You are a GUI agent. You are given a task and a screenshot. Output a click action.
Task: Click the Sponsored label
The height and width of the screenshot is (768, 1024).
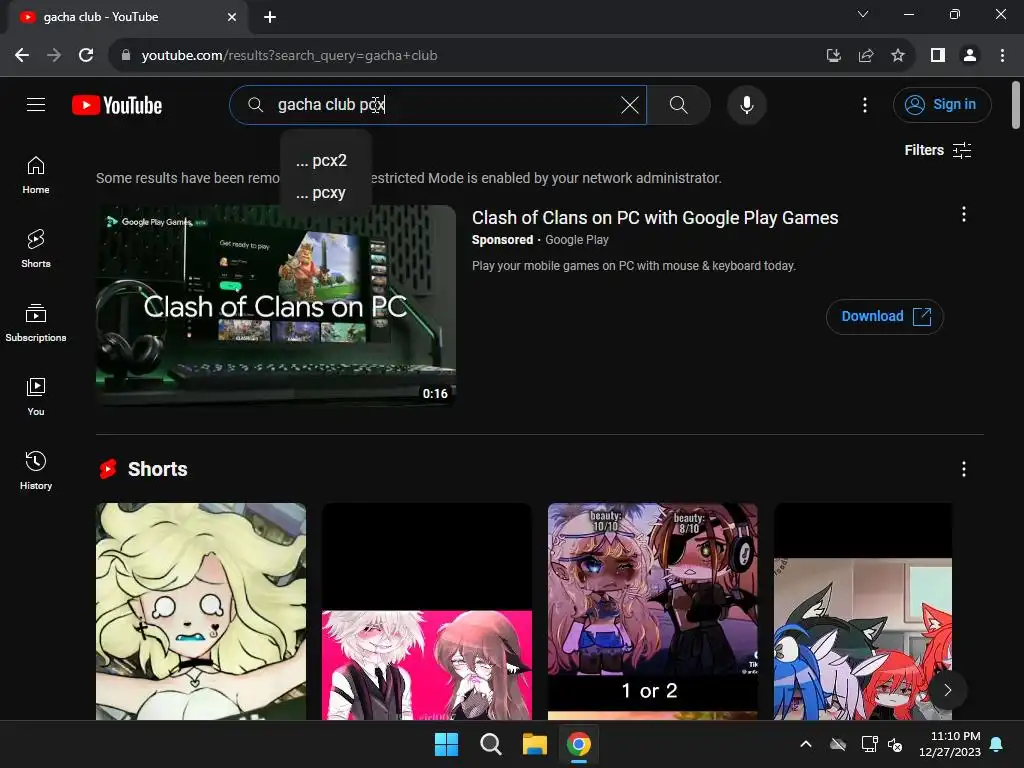(502, 240)
